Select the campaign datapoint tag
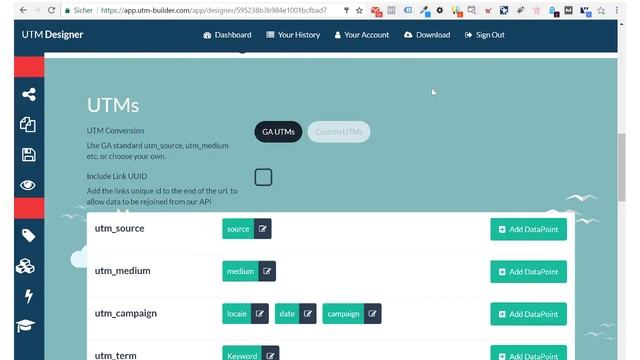Viewport: 640px width, 360px height. pos(343,314)
